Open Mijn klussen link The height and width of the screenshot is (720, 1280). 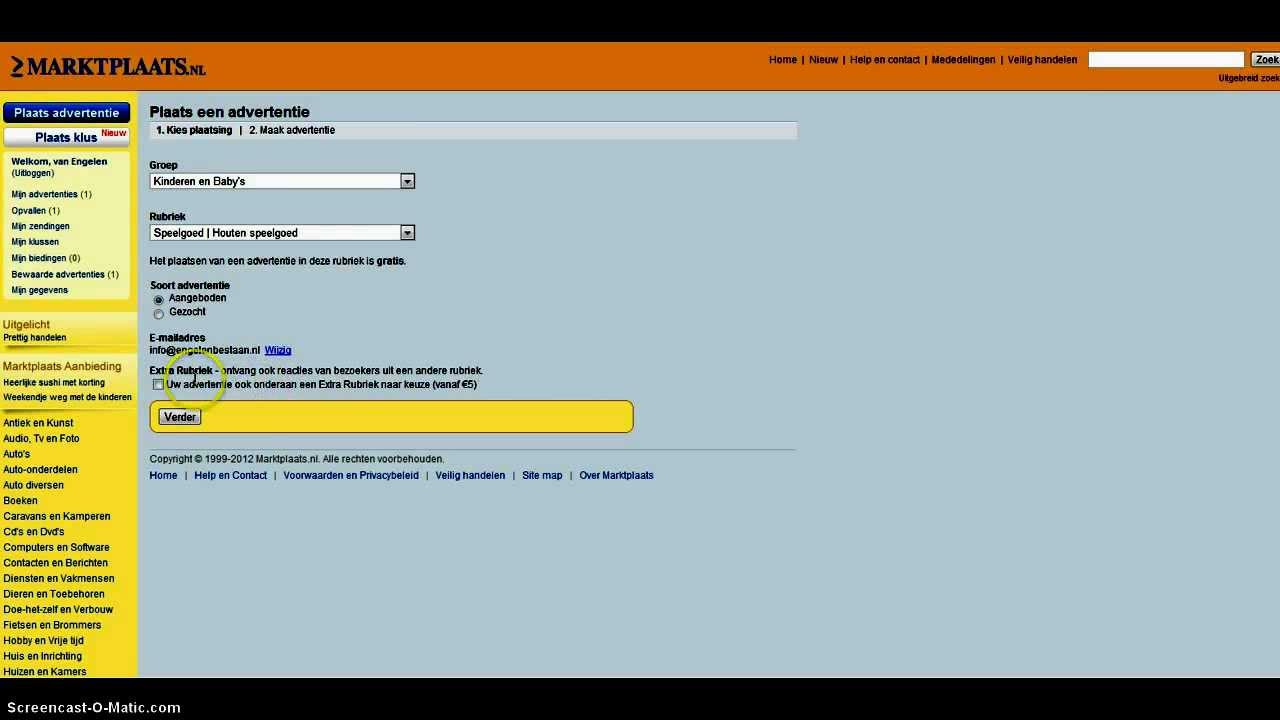(x=35, y=242)
